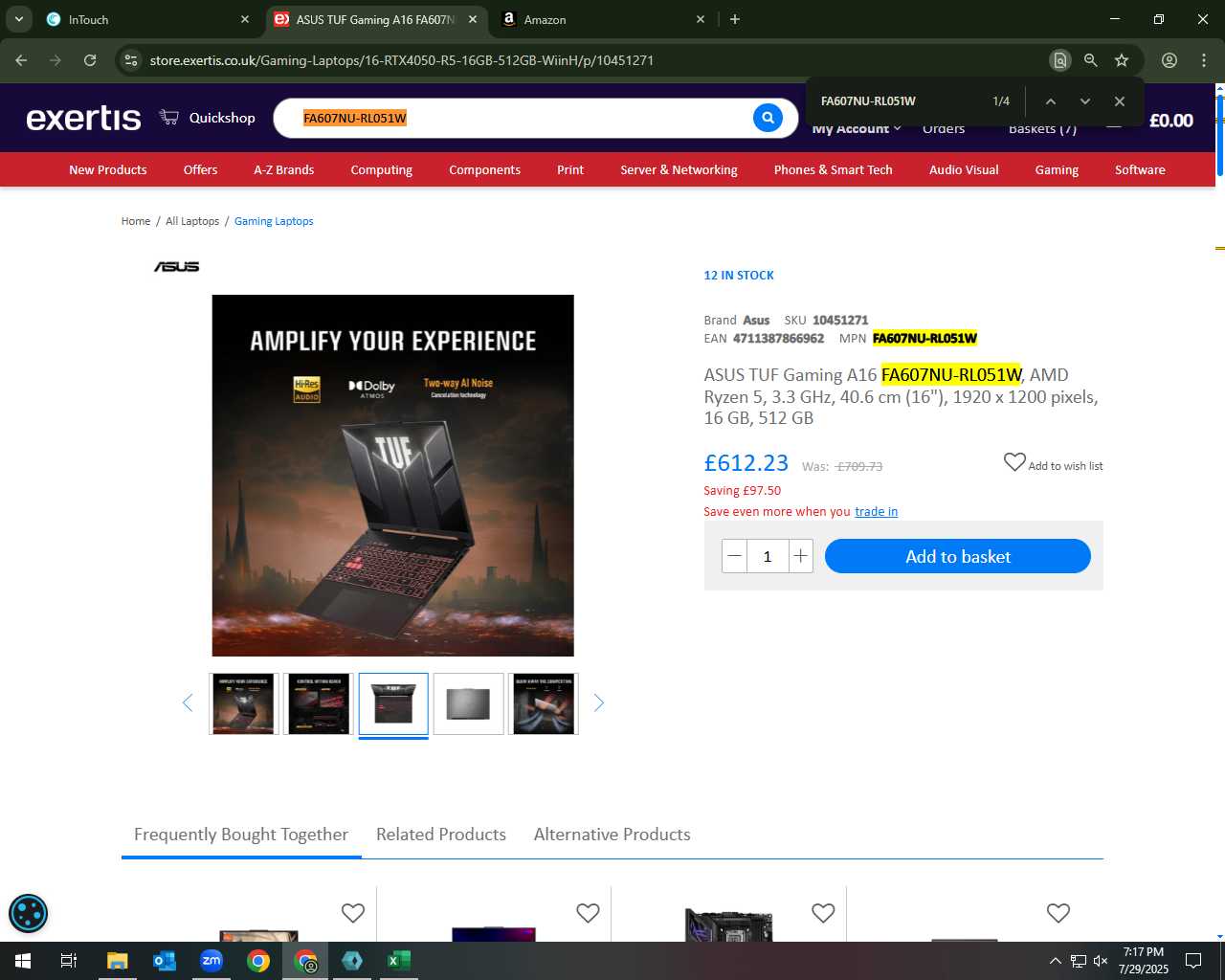Viewport: 1225px width, 980px height.
Task: Open A-Z Brands menu
Action: coord(284,170)
